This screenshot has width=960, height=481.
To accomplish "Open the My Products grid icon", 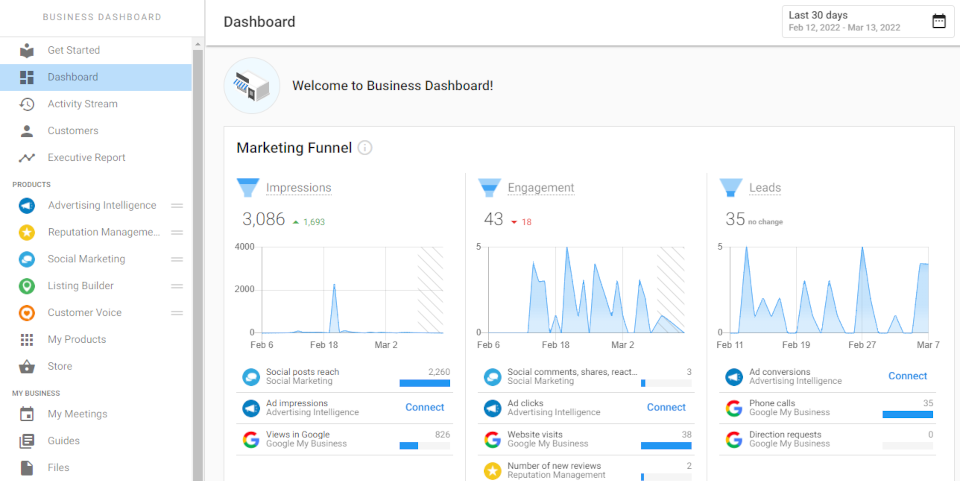I will point(26,340).
